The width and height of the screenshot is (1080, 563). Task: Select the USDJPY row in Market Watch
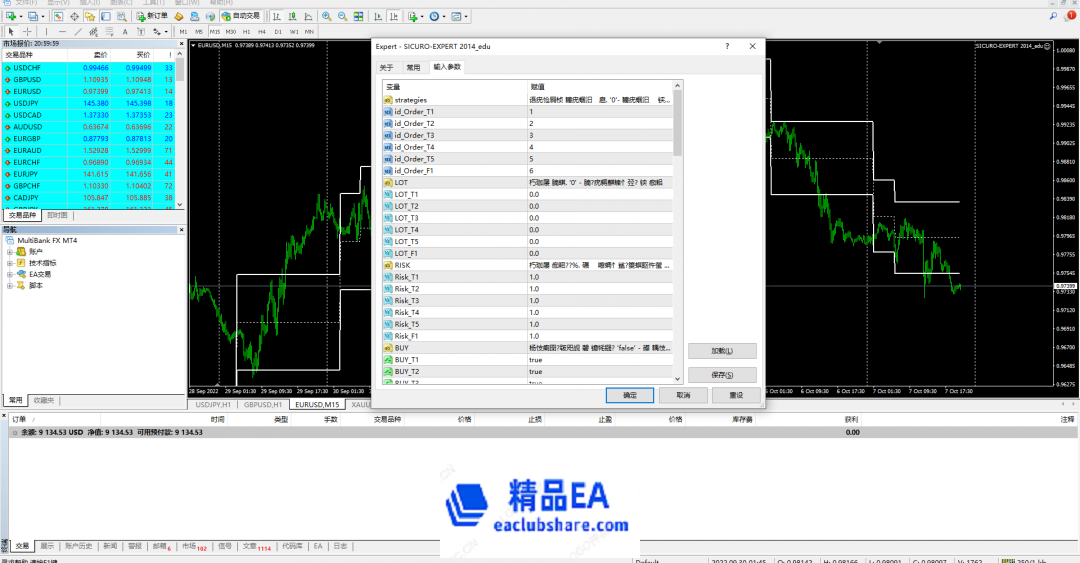click(89, 103)
